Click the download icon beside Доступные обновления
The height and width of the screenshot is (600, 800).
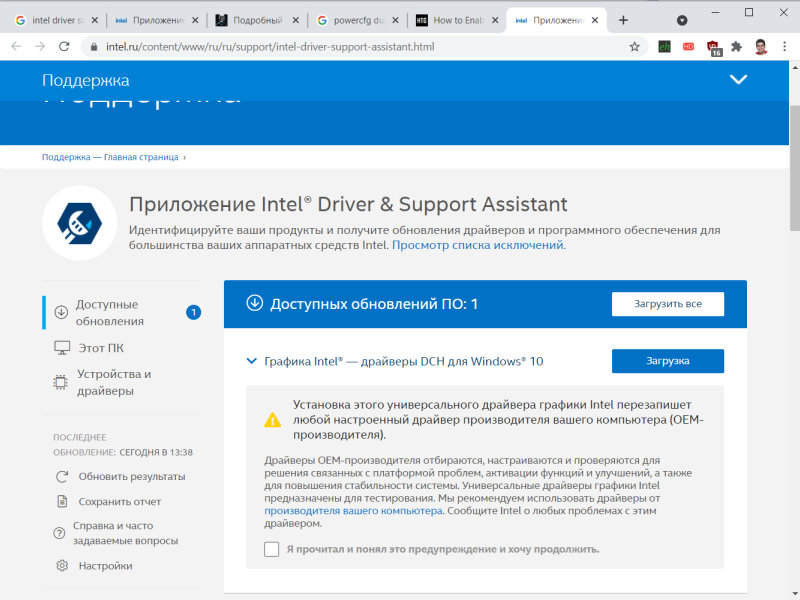[61, 312]
